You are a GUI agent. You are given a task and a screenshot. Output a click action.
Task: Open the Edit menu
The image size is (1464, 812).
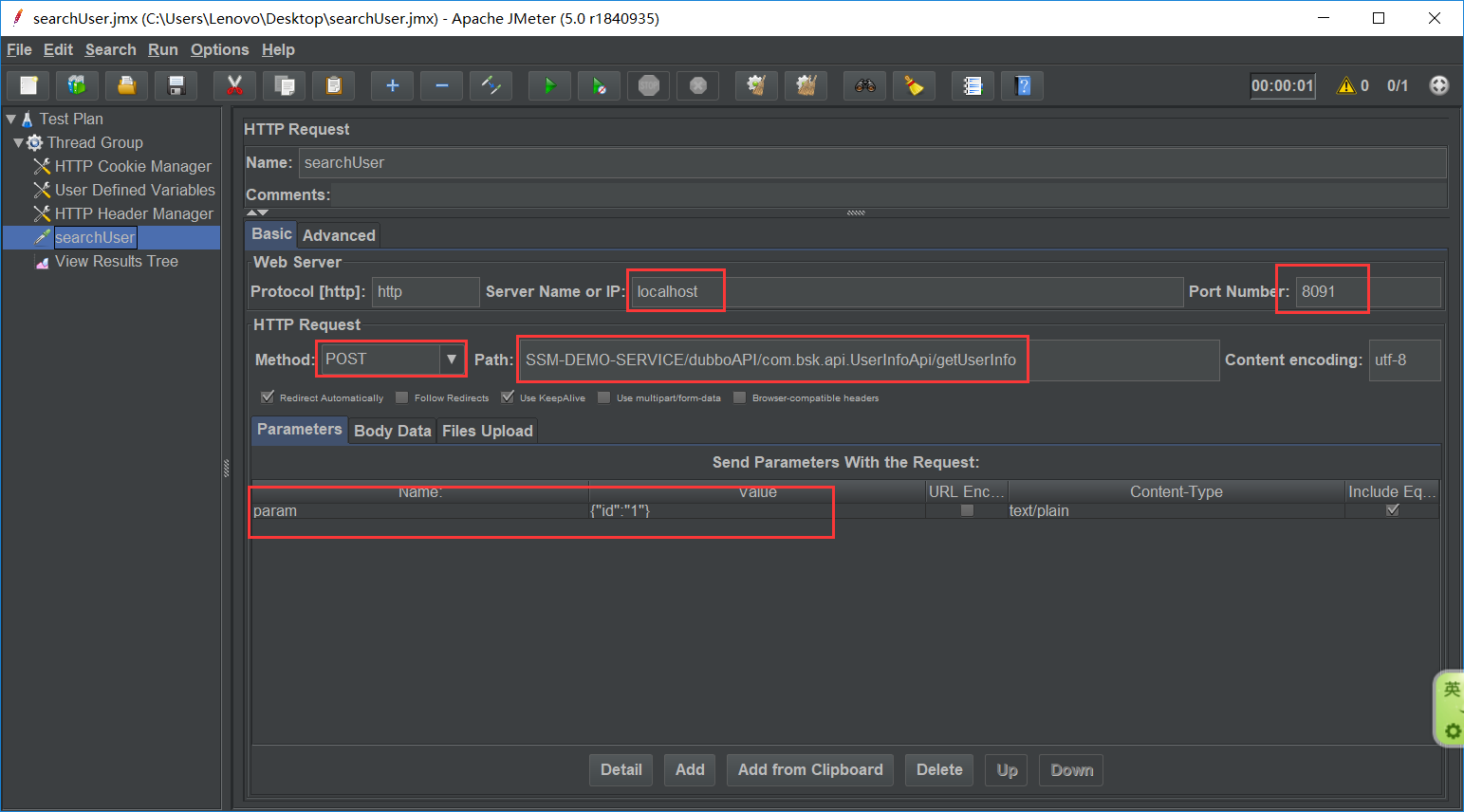[58, 49]
